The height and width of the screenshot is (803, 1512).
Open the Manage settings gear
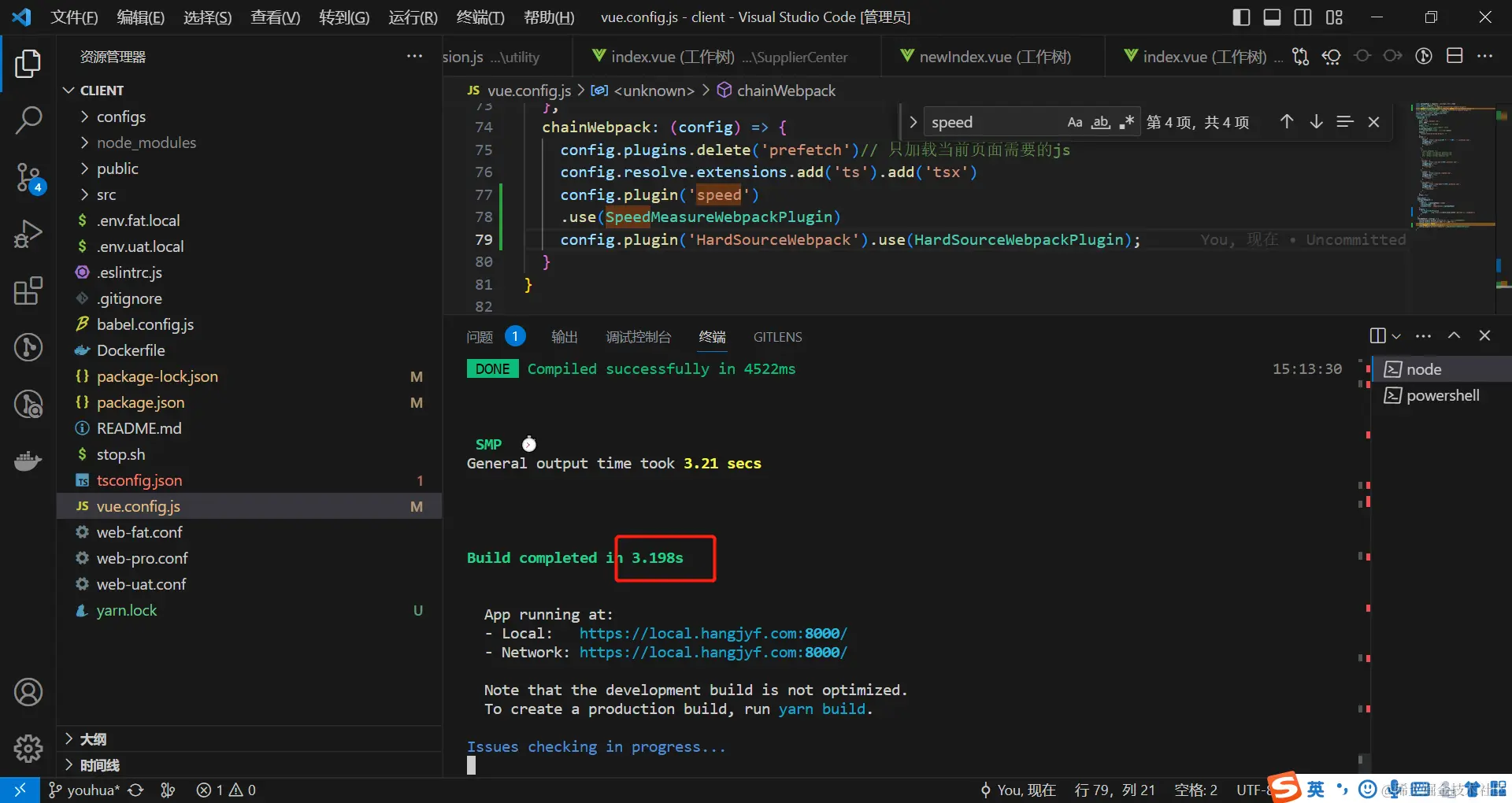28,748
